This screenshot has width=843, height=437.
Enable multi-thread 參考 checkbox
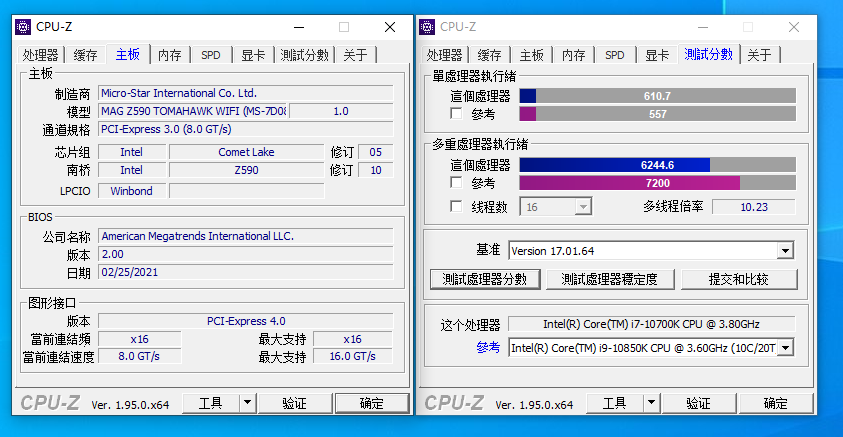click(x=456, y=183)
